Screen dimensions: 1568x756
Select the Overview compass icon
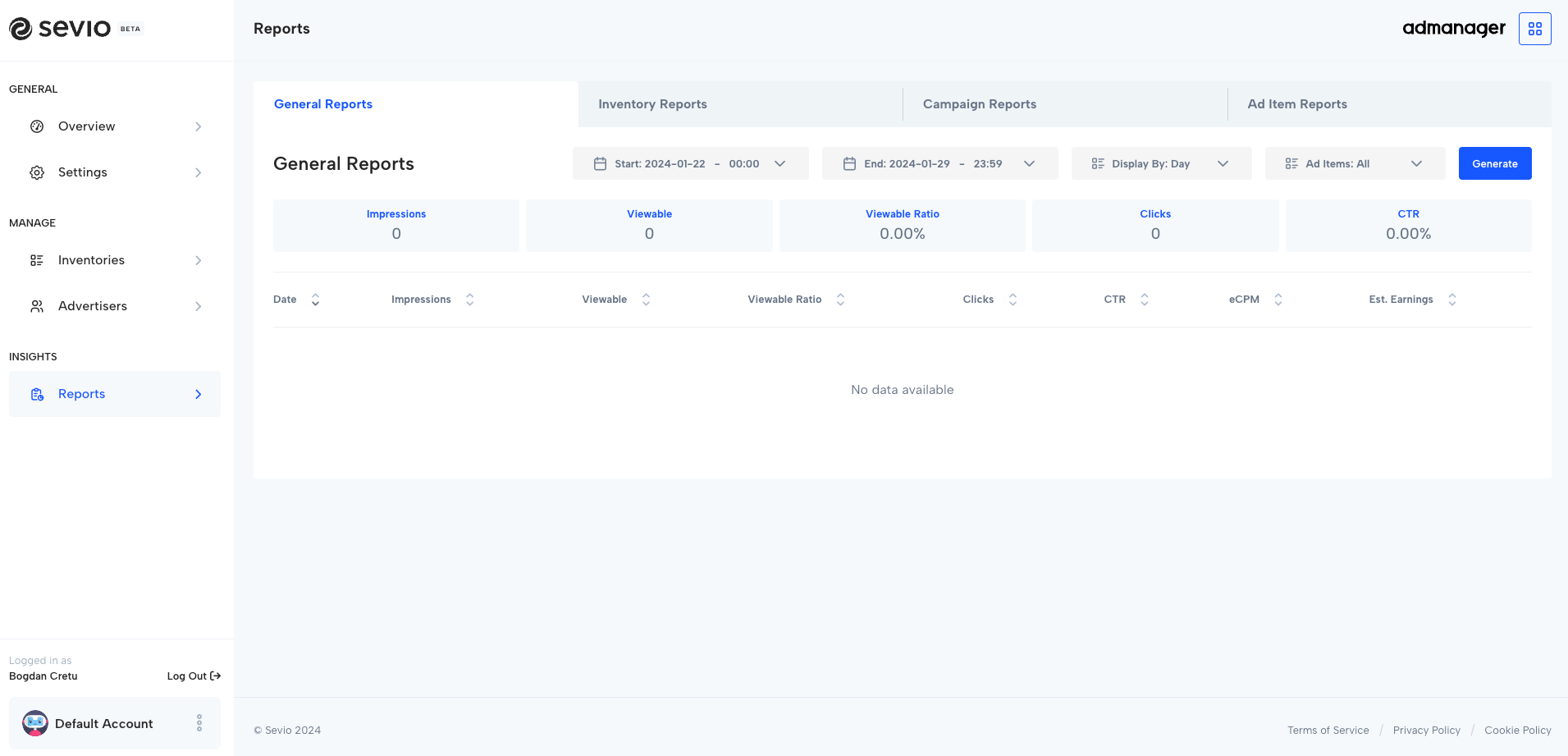[37, 126]
